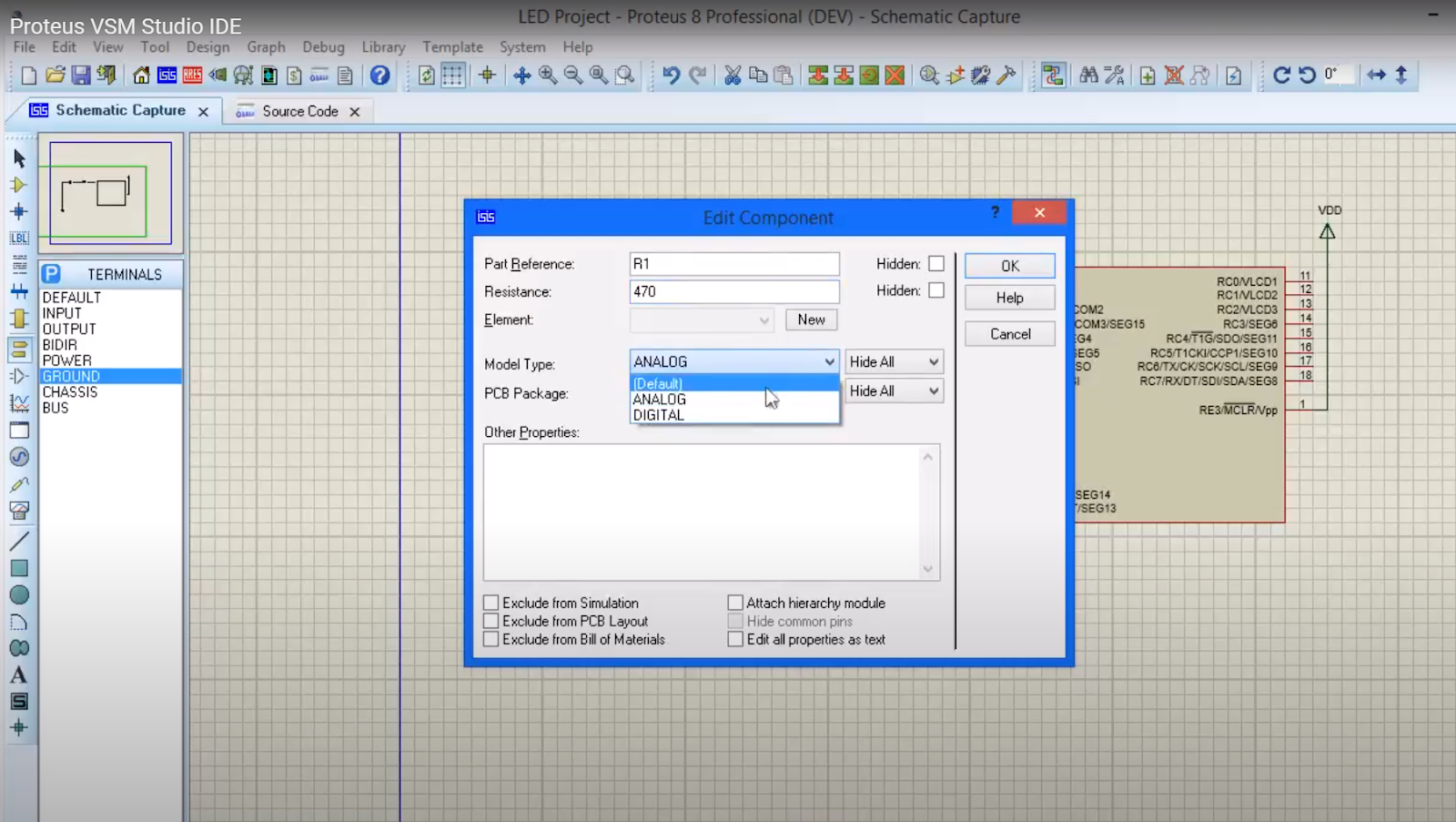Click the Undo toolbar icon
The width and height of the screenshot is (1456, 822).
(x=672, y=76)
